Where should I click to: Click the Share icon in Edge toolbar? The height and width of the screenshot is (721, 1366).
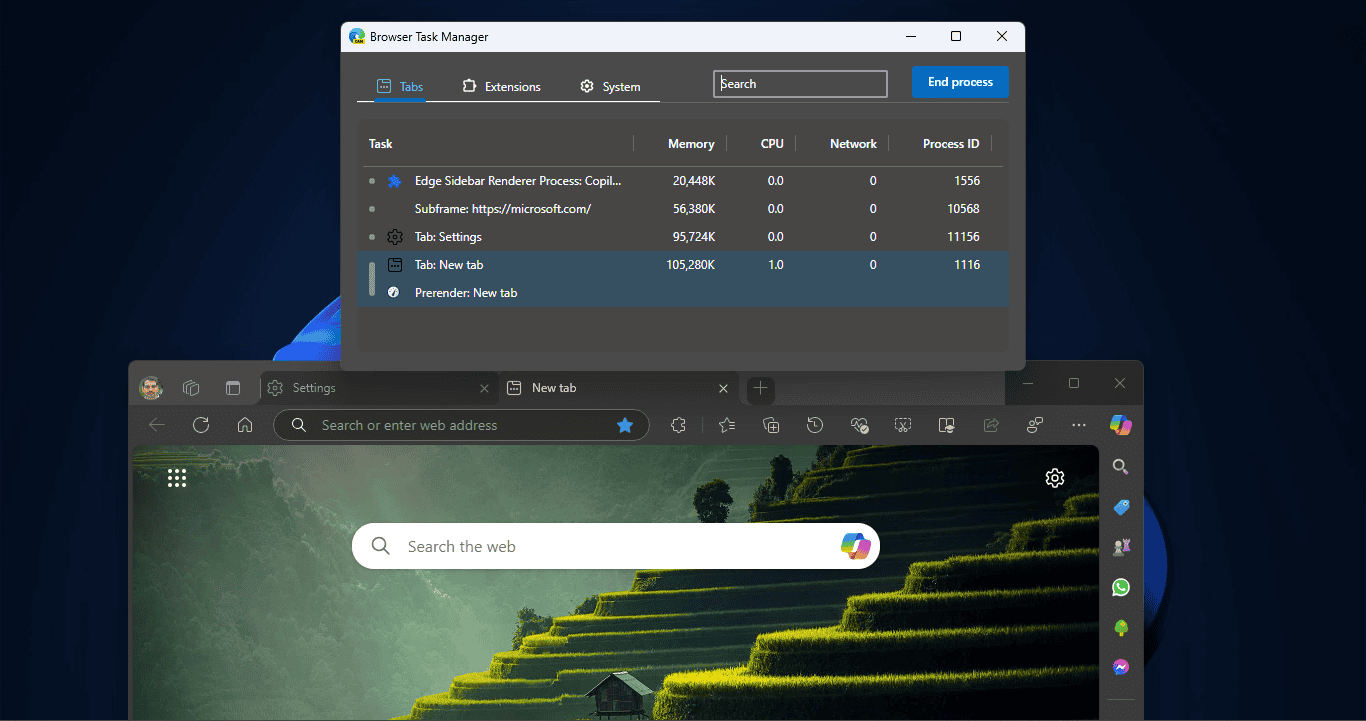tap(991, 425)
